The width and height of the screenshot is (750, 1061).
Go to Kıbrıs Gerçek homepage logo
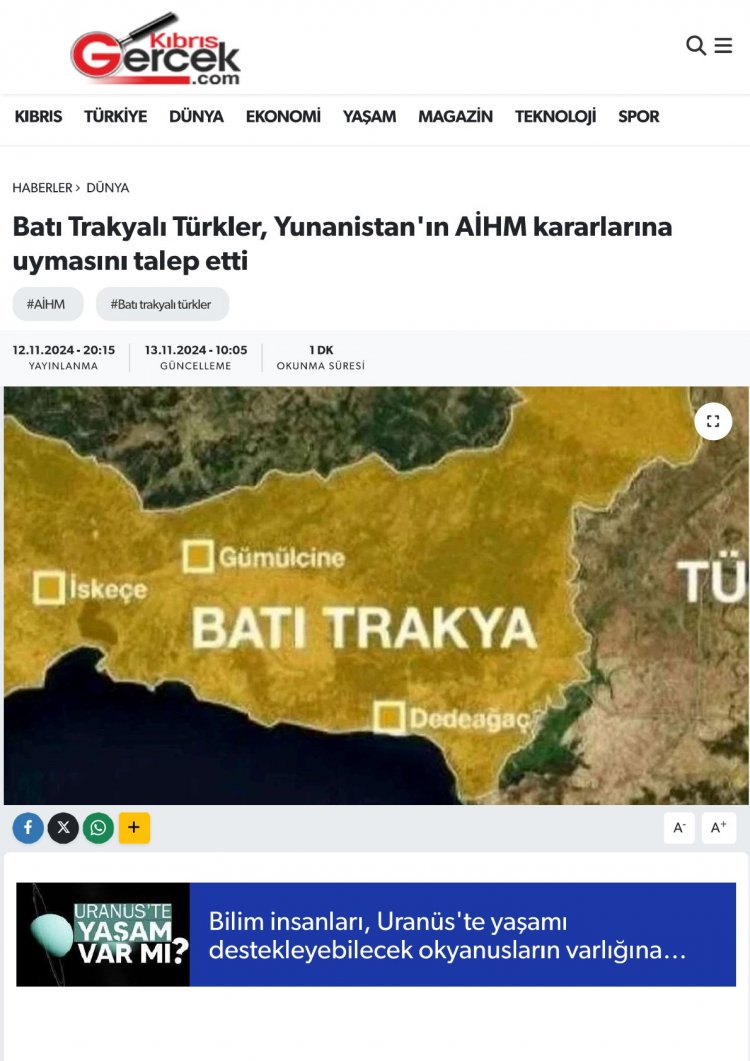(156, 49)
